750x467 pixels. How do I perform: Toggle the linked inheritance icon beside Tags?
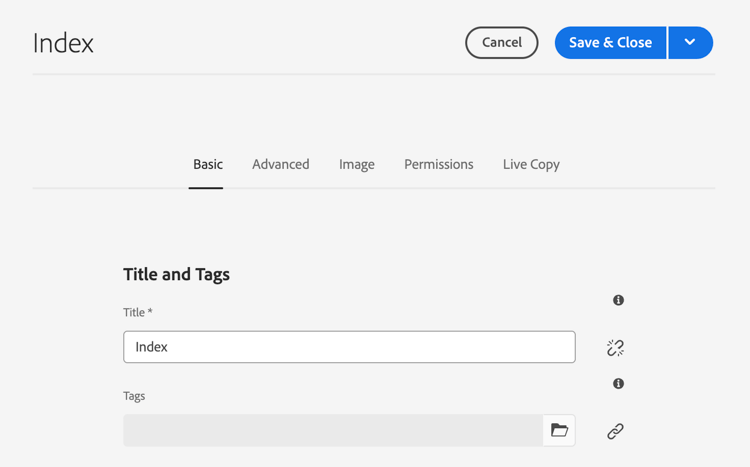pos(615,431)
